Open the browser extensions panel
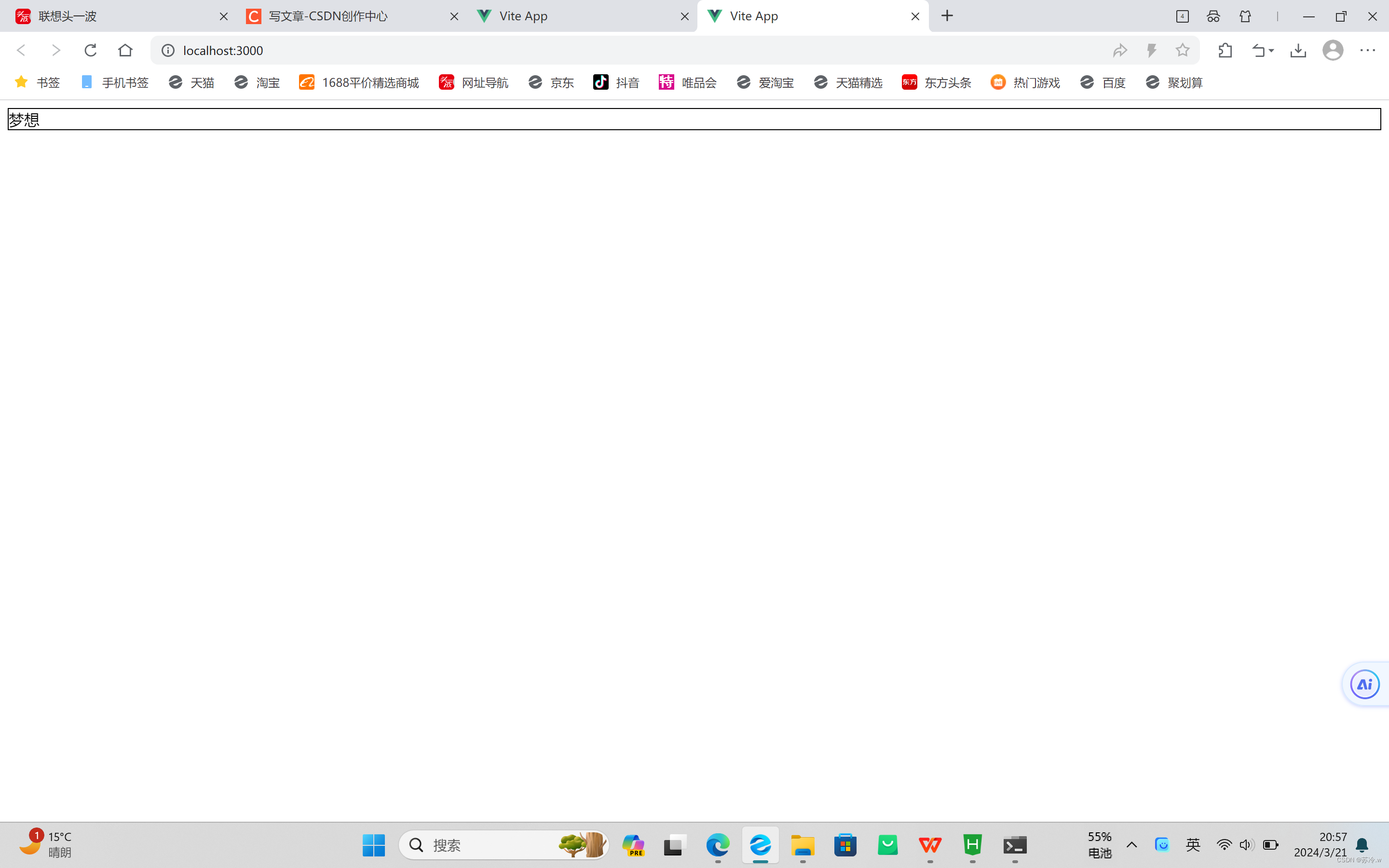Viewport: 1389px width, 868px height. click(1225, 50)
